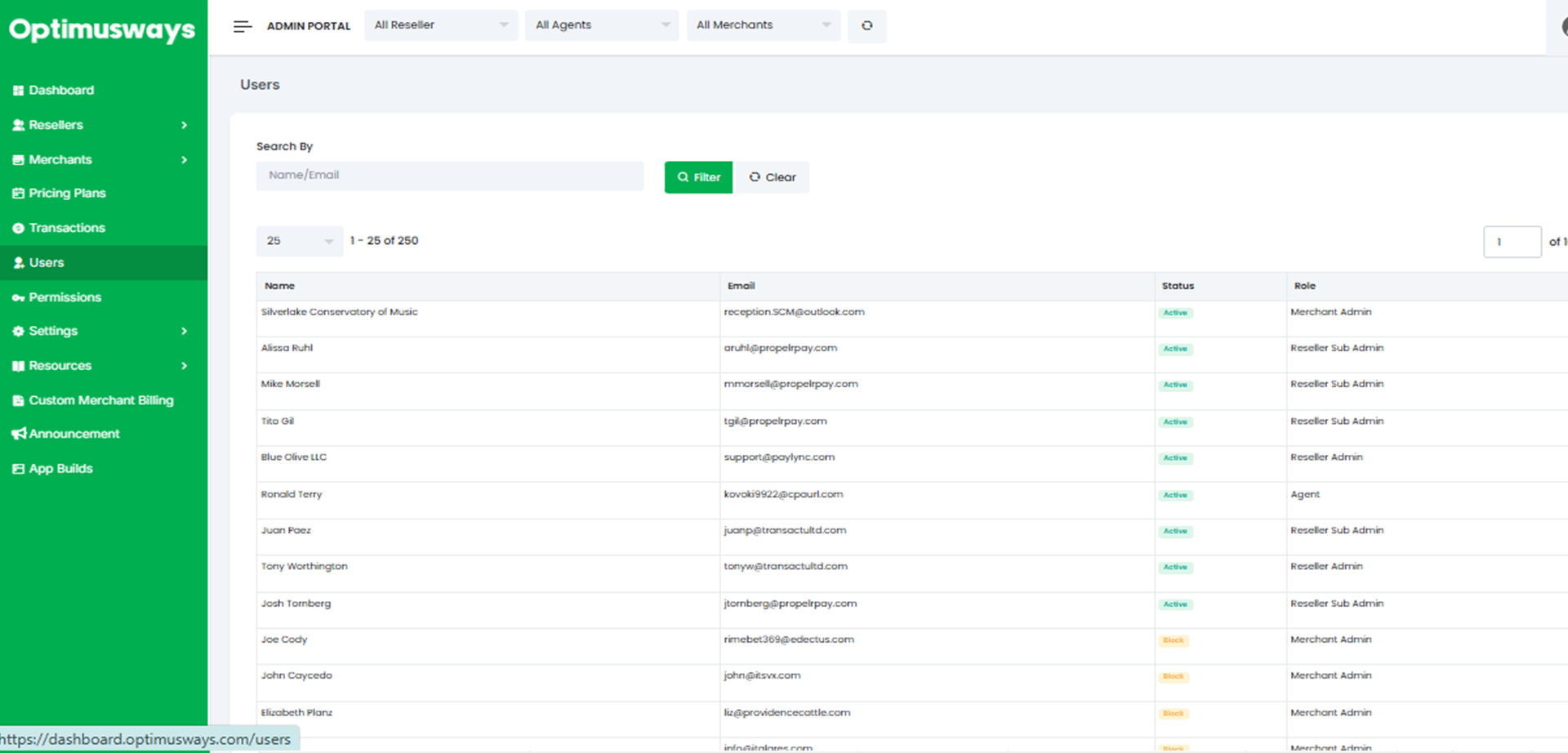Click the Custom Merchant Billing icon
This screenshot has width=1568, height=753.
pos(18,401)
